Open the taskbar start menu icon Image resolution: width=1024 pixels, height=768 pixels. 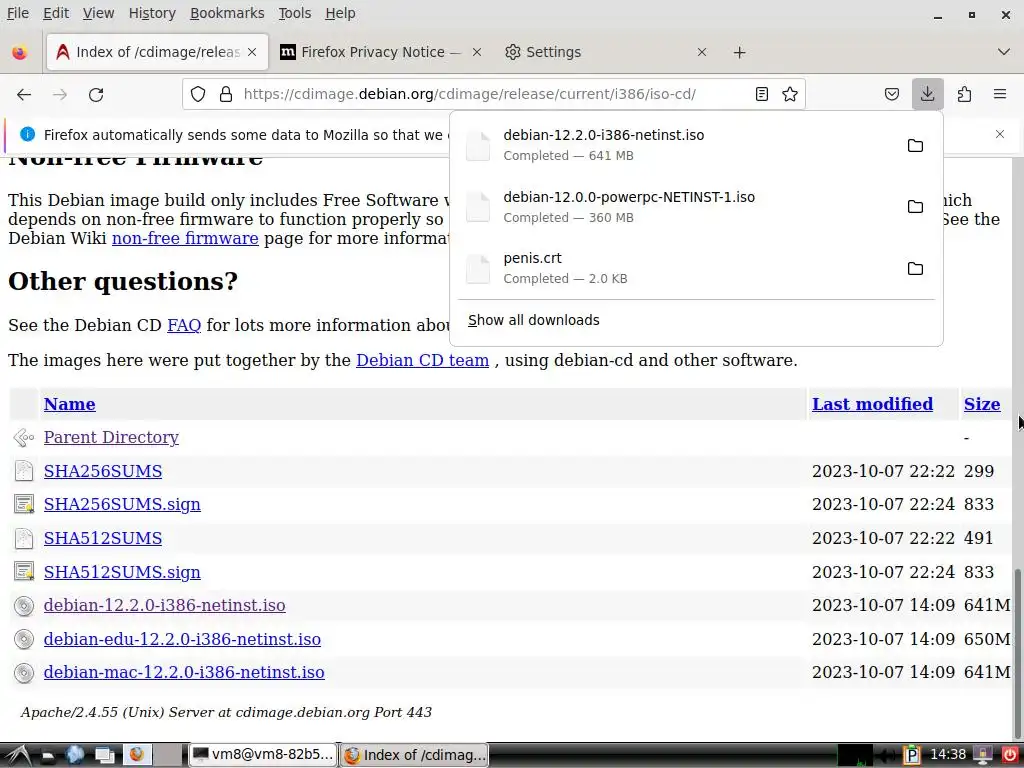pyautogui.click(x=17, y=755)
